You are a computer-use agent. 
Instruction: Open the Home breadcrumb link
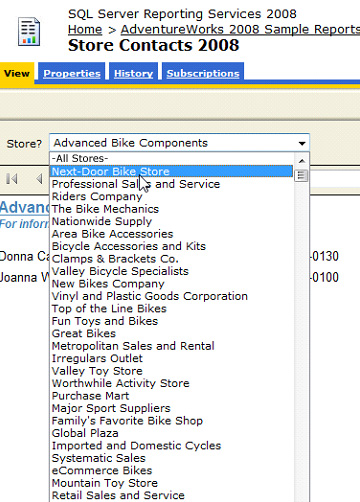pyautogui.click(x=85, y=29)
